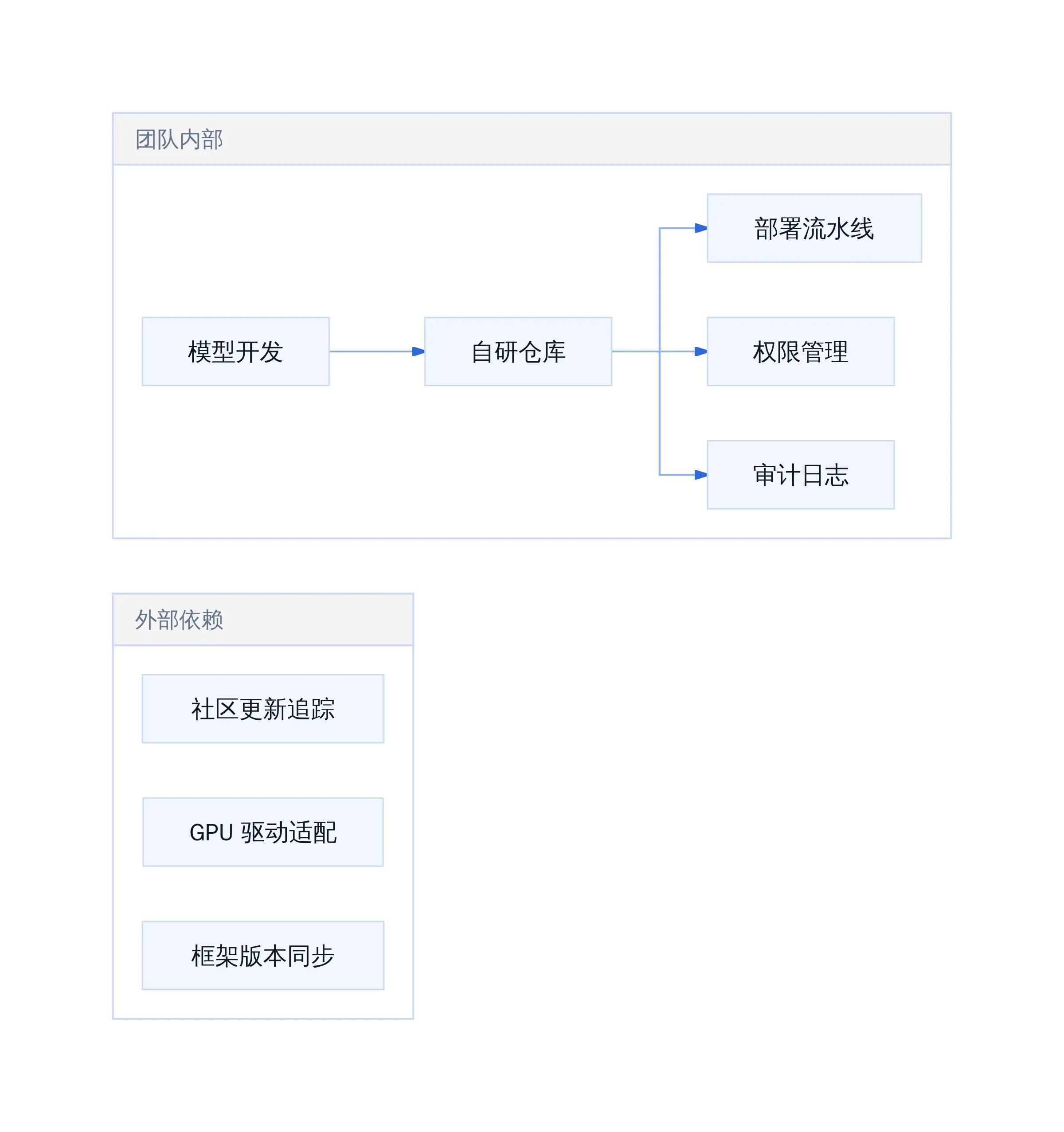Click the 外部依赖 group header
The width and height of the screenshot is (1064, 1132).
click(262, 620)
